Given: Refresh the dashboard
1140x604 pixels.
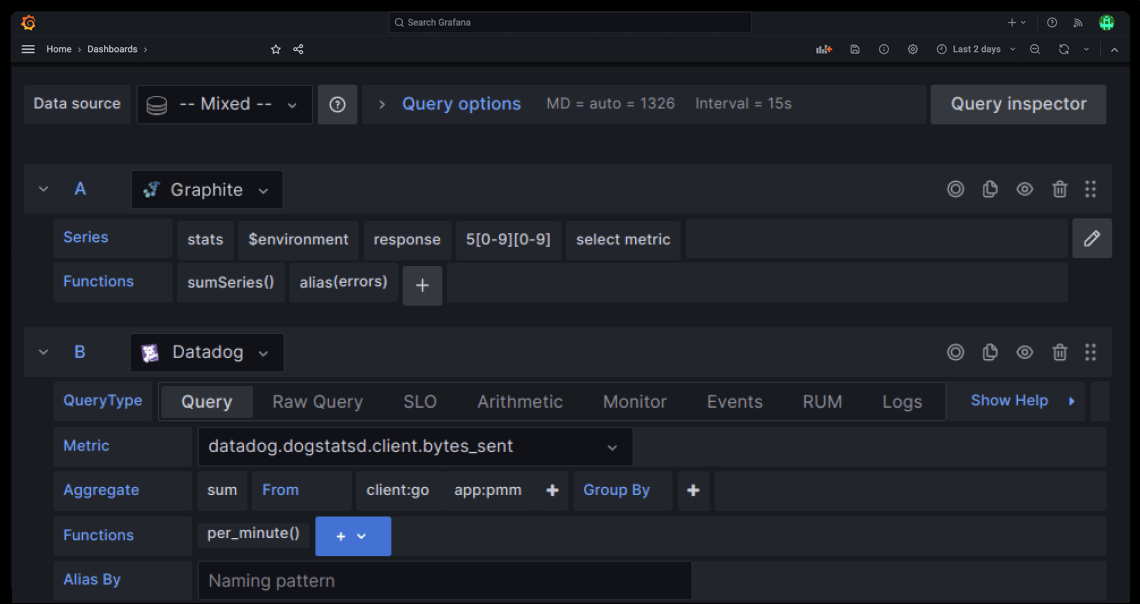Looking at the screenshot, I should (x=1062, y=48).
